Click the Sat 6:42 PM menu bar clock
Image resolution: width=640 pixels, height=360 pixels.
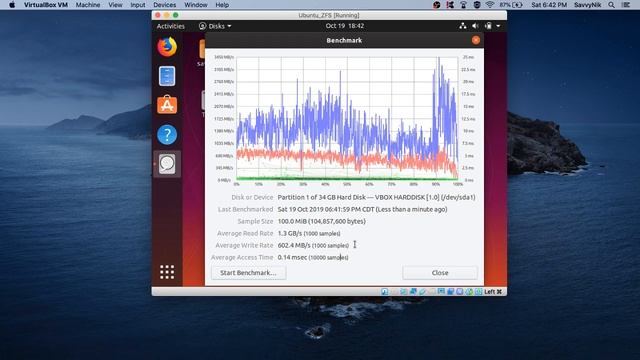click(549, 5)
